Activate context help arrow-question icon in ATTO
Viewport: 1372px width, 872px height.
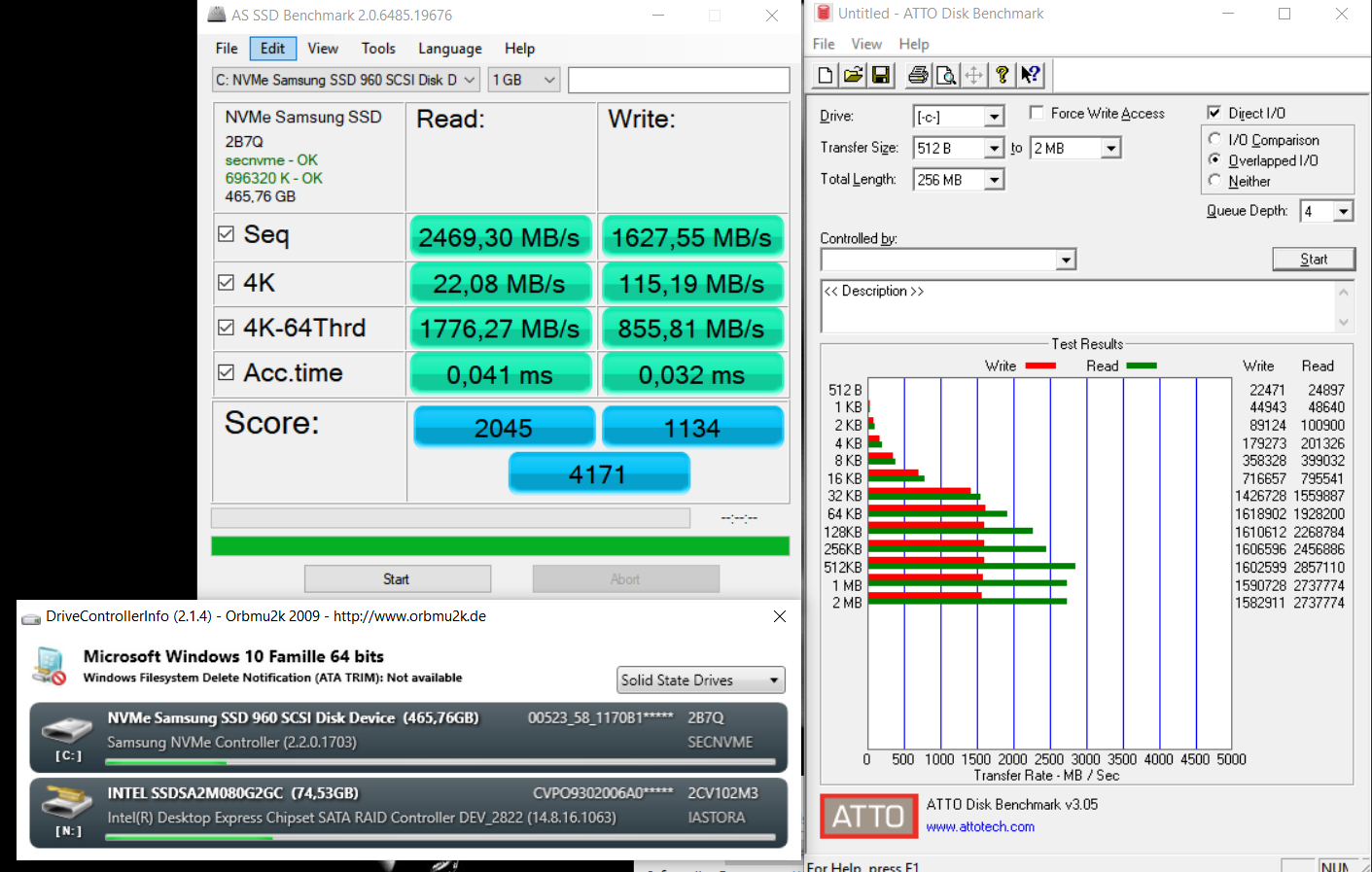click(x=1030, y=75)
